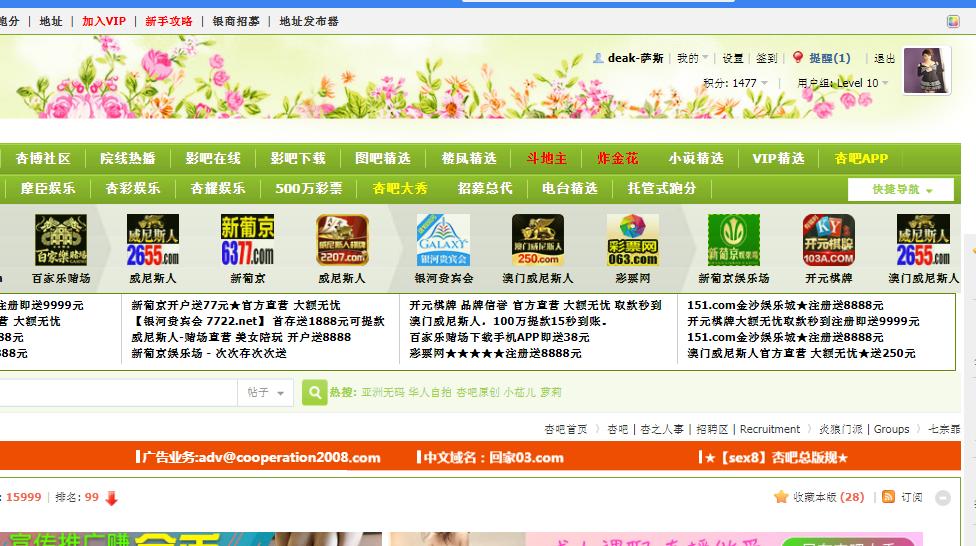The image size is (976, 546).
Task: Open the user avatar photo
Action: point(927,70)
